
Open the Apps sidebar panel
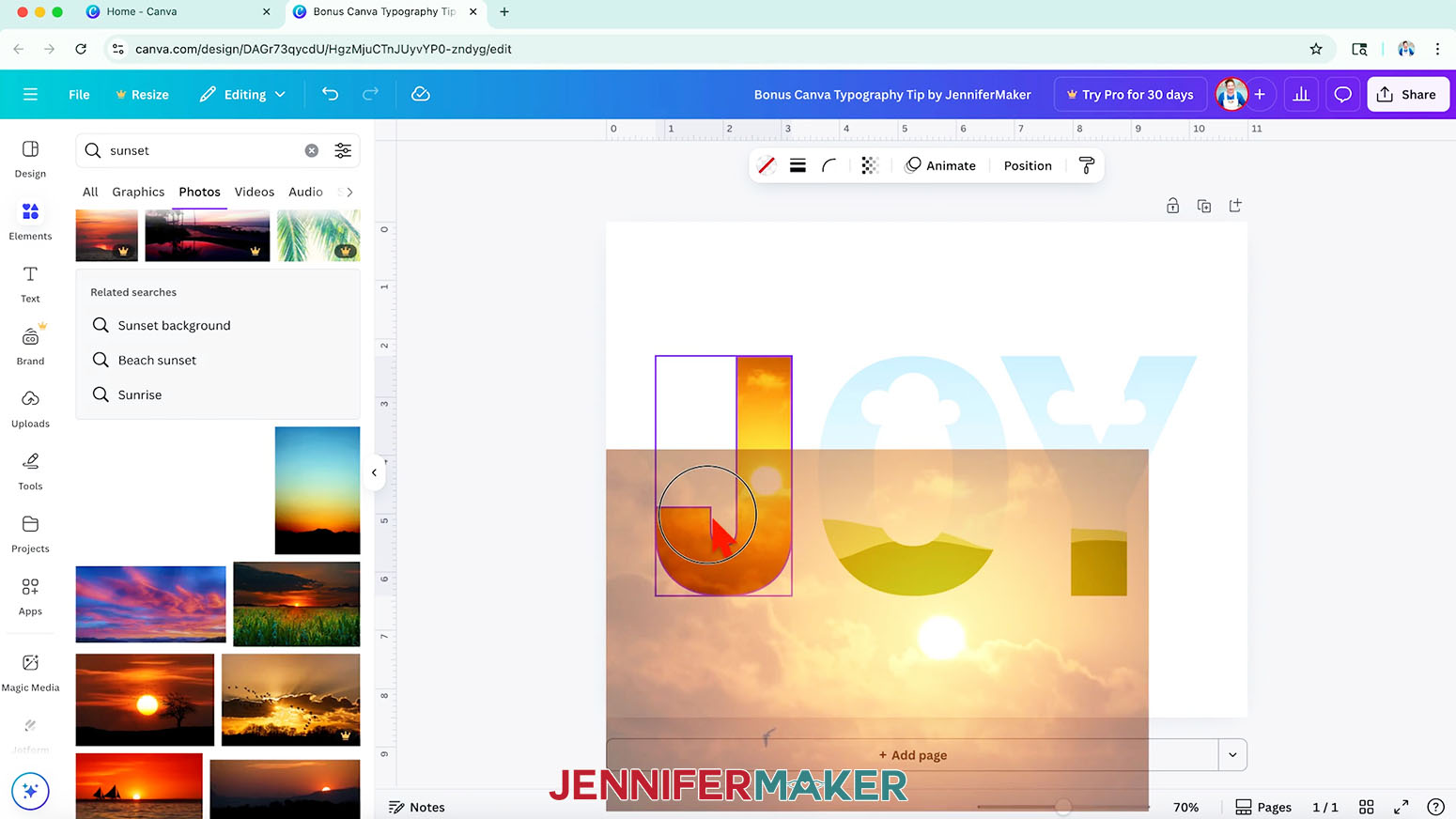point(30,597)
